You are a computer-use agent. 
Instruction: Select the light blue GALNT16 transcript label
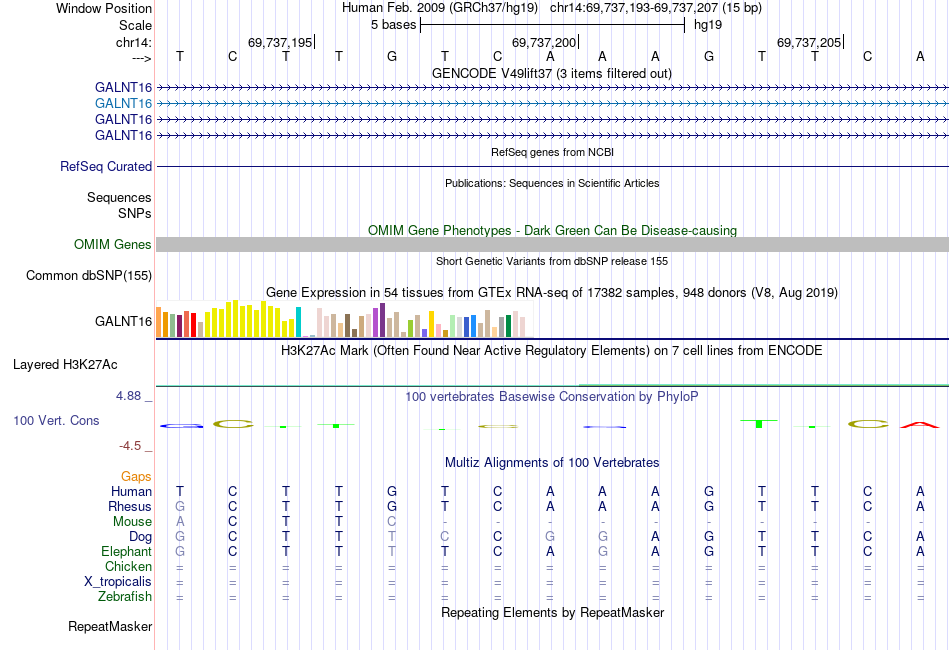123,104
